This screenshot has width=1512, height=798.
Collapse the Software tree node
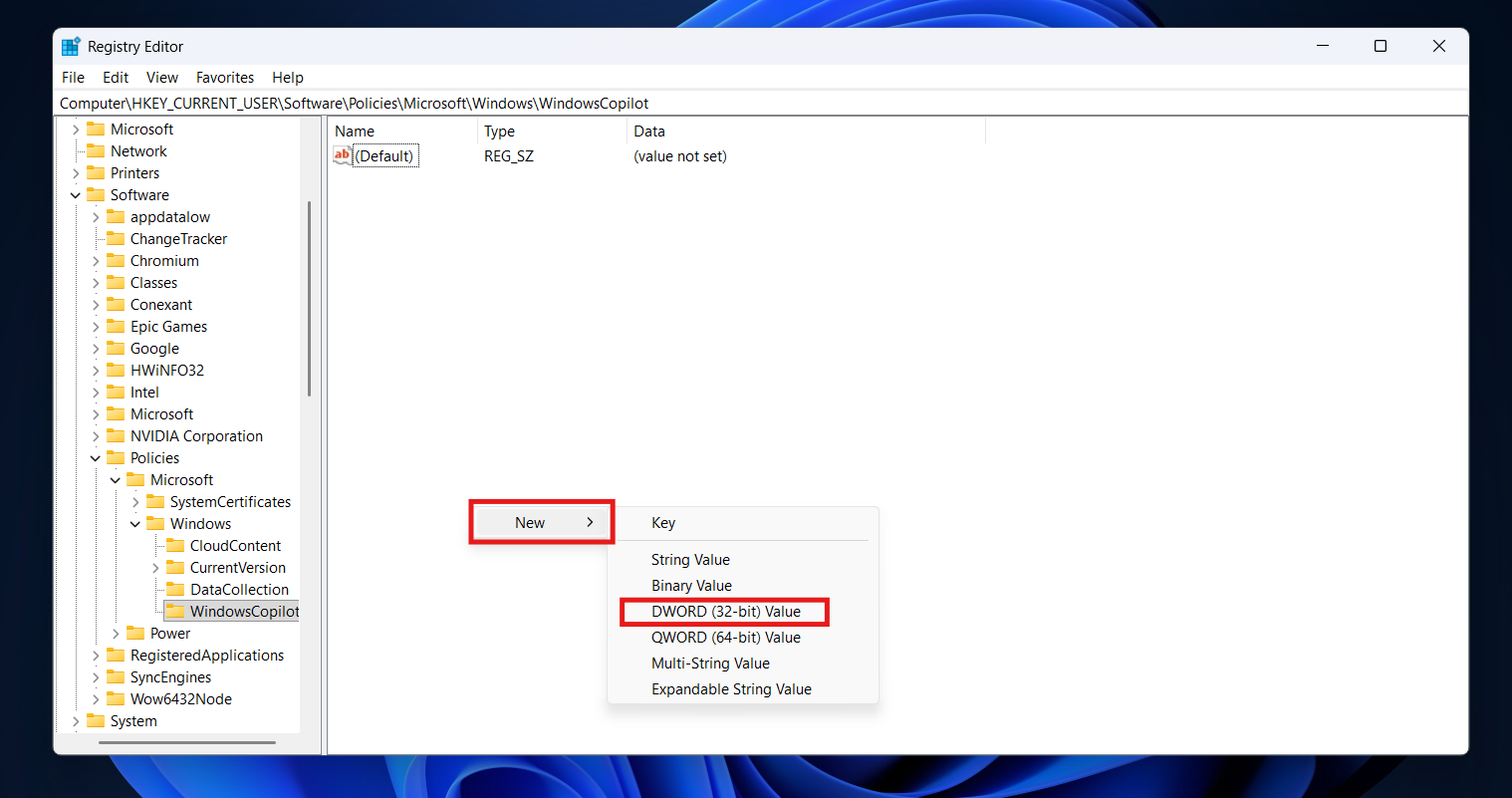tap(76, 195)
